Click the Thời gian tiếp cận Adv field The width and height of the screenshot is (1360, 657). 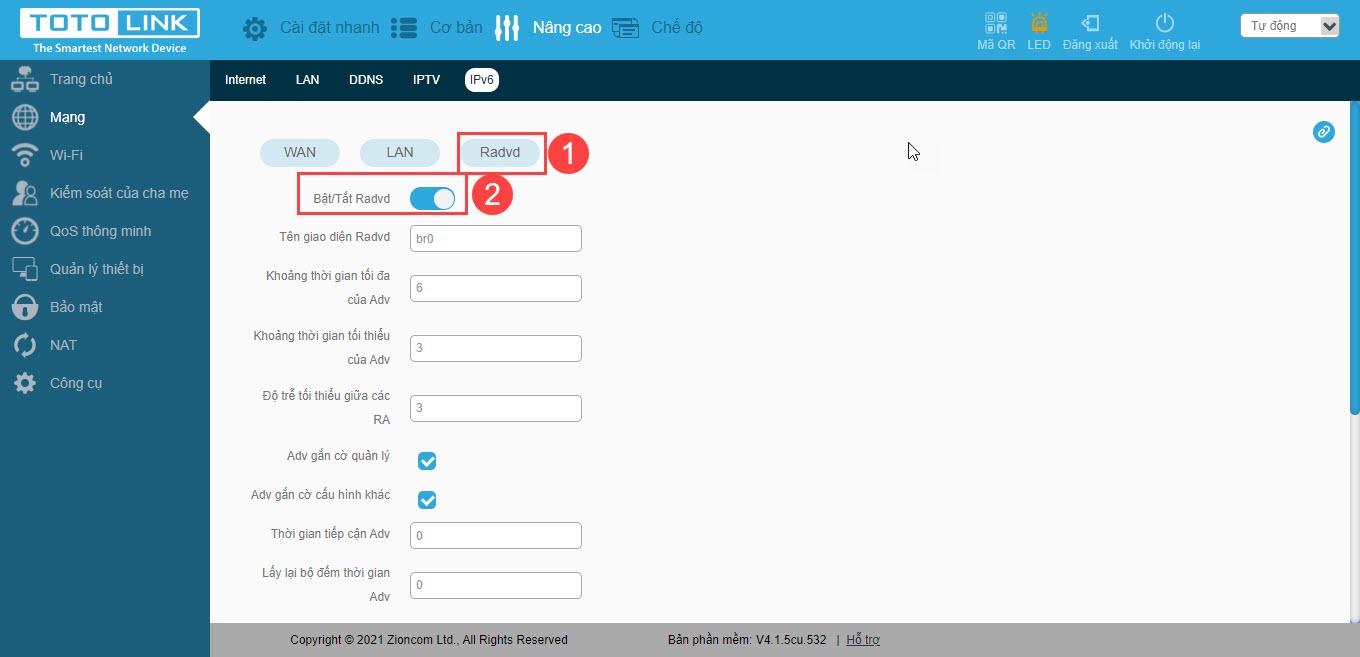pos(496,535)
